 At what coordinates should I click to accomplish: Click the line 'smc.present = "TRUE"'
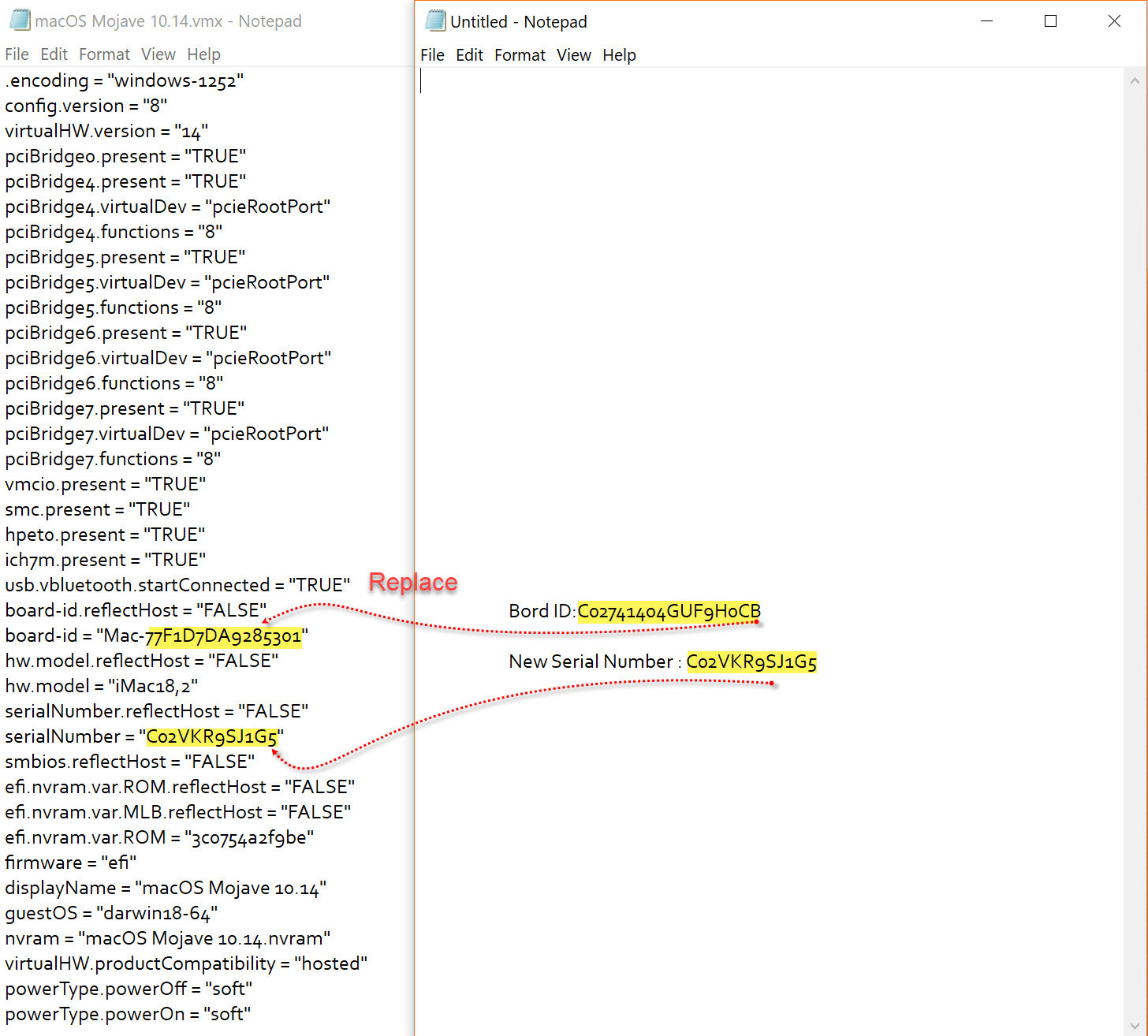97,509
